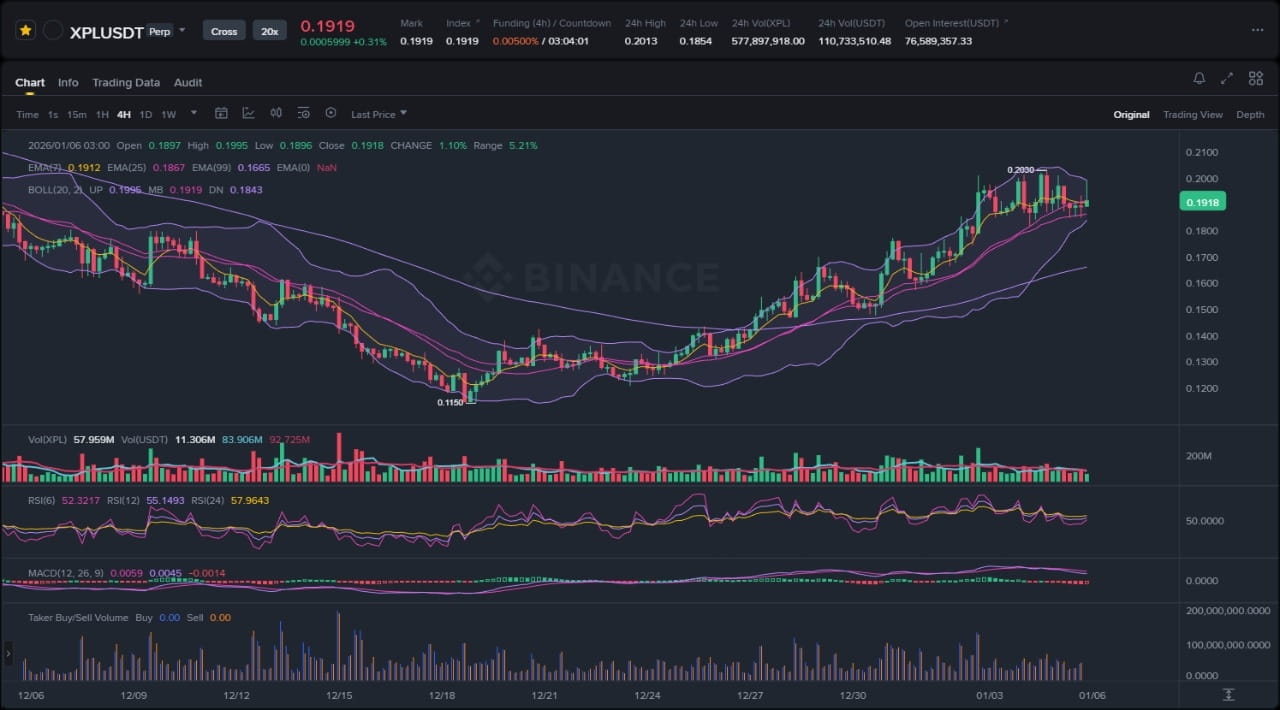The image size is (1280, 710).
Task: Open the technical indicators icon
Action: tap(248, 113)
